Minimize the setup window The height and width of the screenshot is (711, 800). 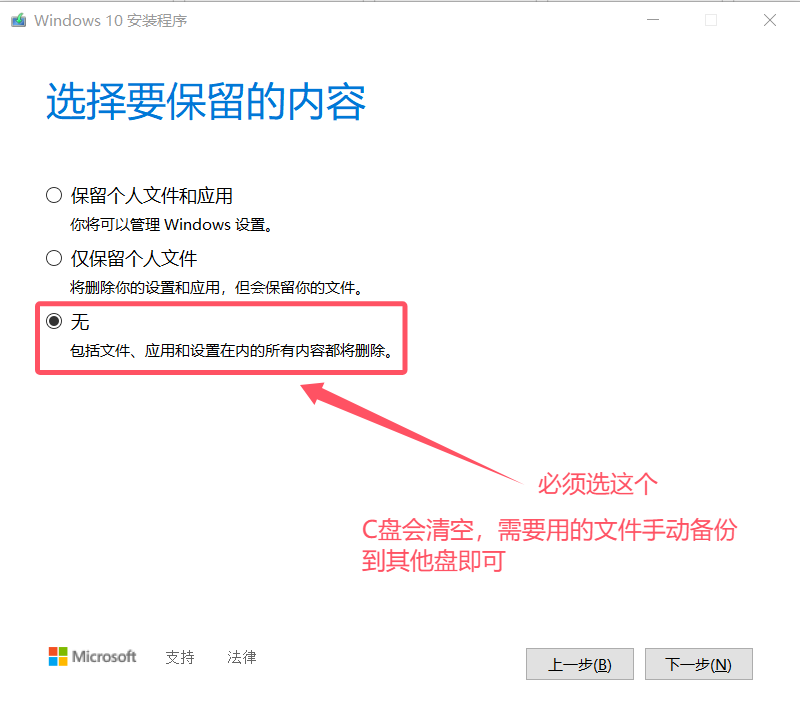tap(653, 20)
